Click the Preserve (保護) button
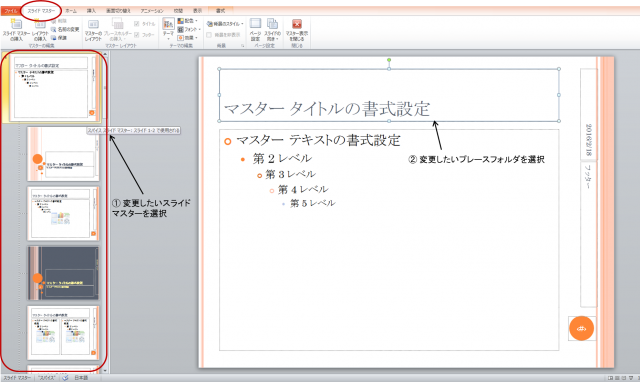This screenshot has height=382, width=640. tap(59, 38)
